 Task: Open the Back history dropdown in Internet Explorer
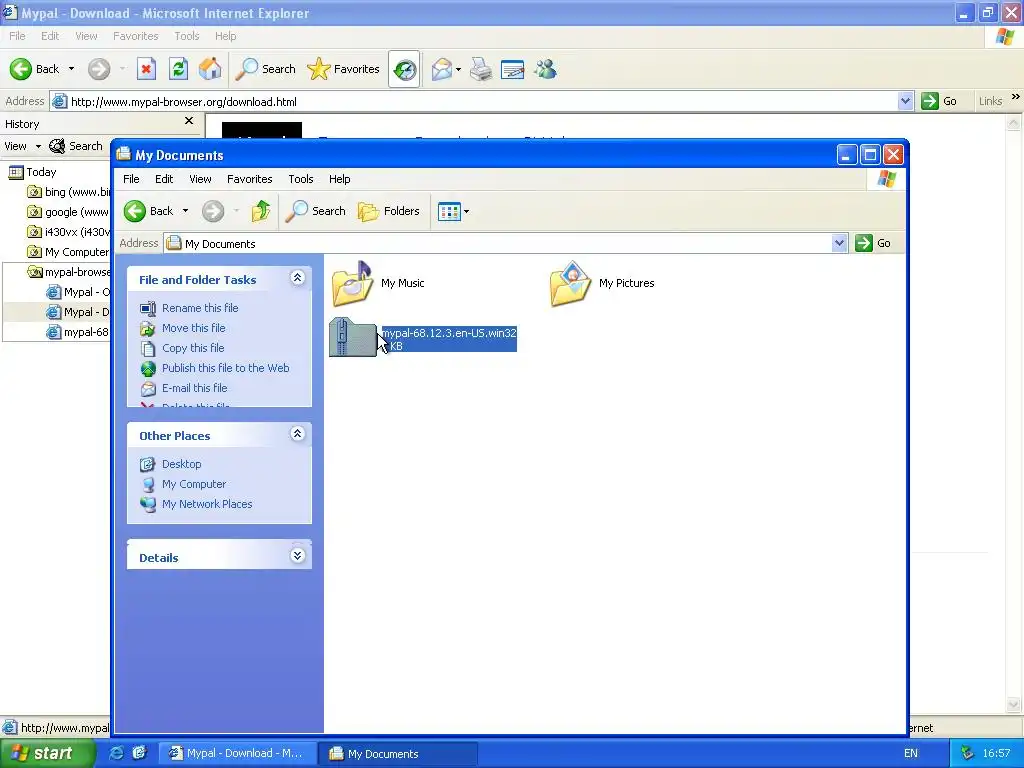[71, 69]
